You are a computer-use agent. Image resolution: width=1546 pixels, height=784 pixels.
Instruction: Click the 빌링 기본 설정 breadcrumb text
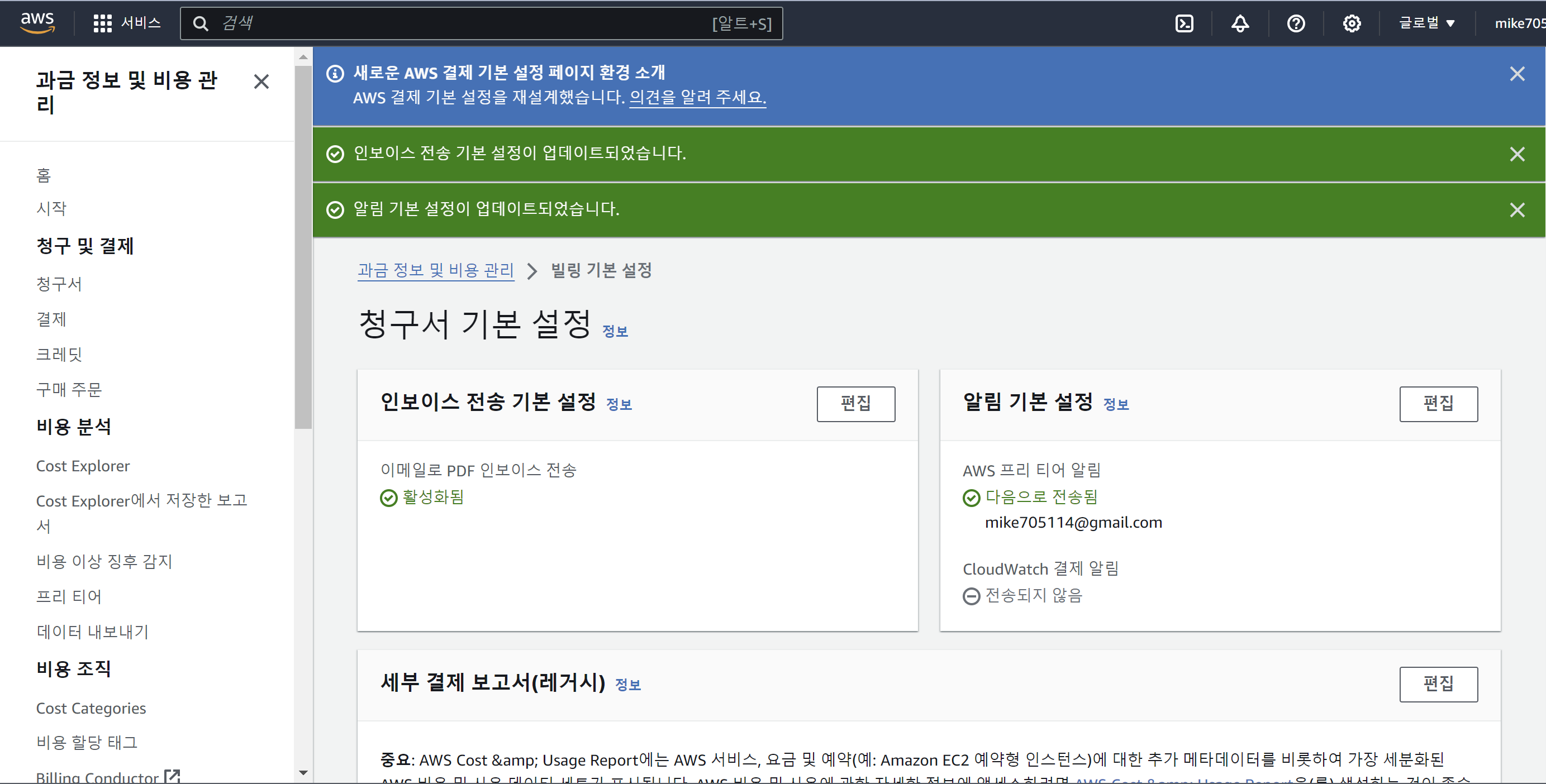click(x=601, y=270)
